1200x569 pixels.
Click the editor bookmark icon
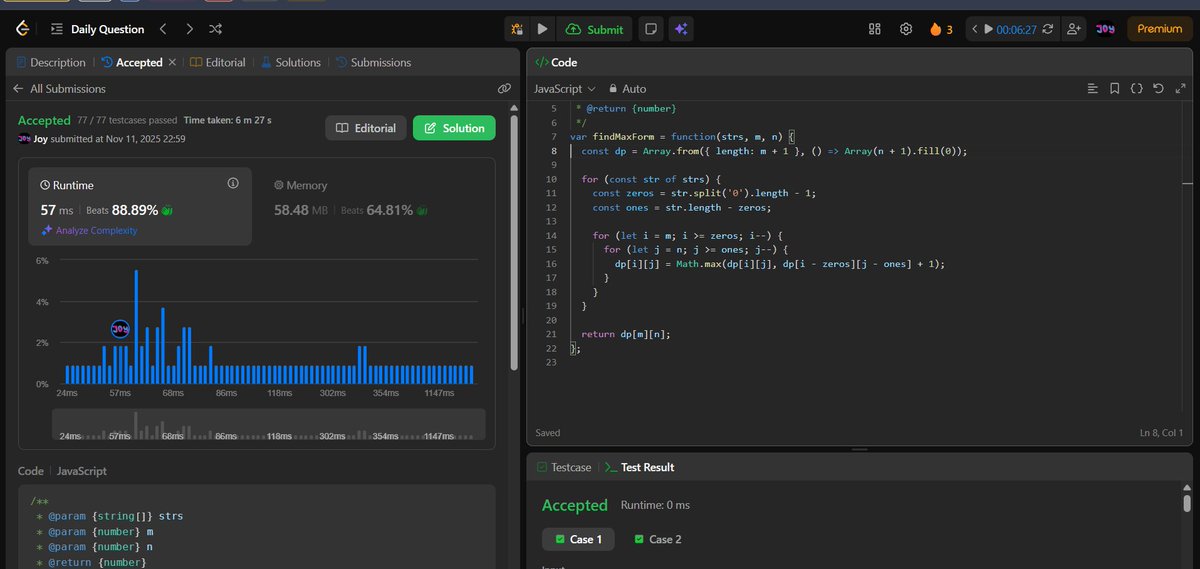(x=1115, y=89)
